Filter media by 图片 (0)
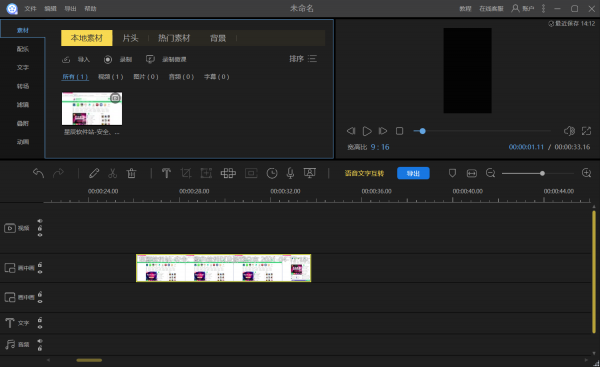This screenshot has width=600, height=367. click(146, 77)
